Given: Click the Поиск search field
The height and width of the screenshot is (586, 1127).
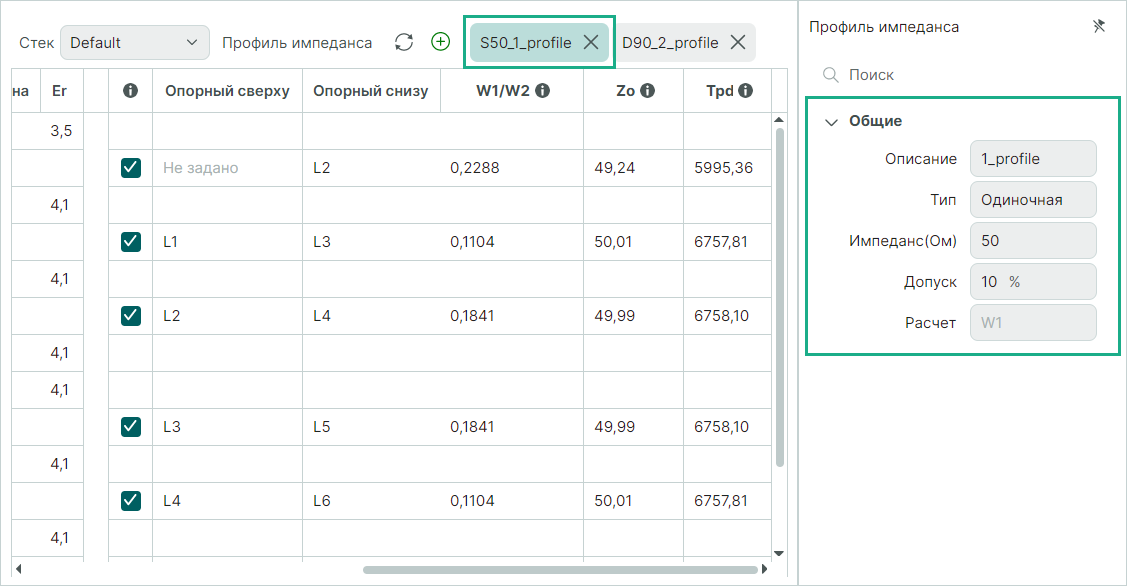Looking at the screenshot, I should 960,75.
